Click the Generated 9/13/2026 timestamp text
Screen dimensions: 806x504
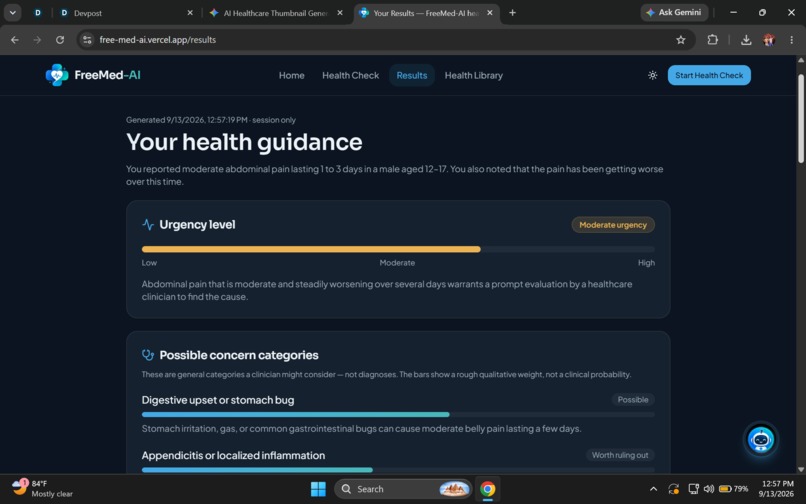(211, 120)
